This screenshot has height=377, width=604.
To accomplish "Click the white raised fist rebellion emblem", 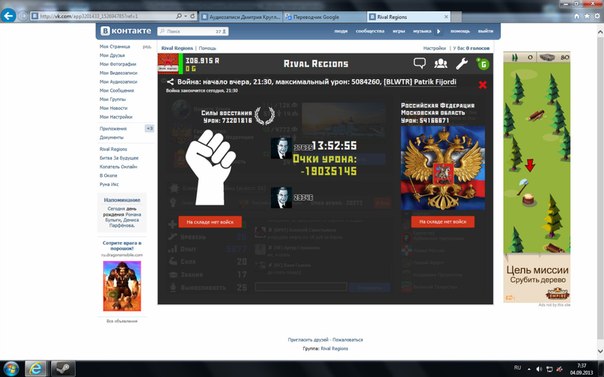I will (210, 167).
